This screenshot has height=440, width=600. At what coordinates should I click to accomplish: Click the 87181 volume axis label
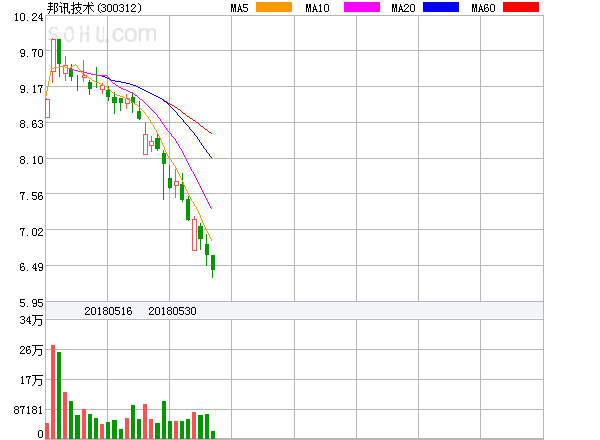pos(28,410)
